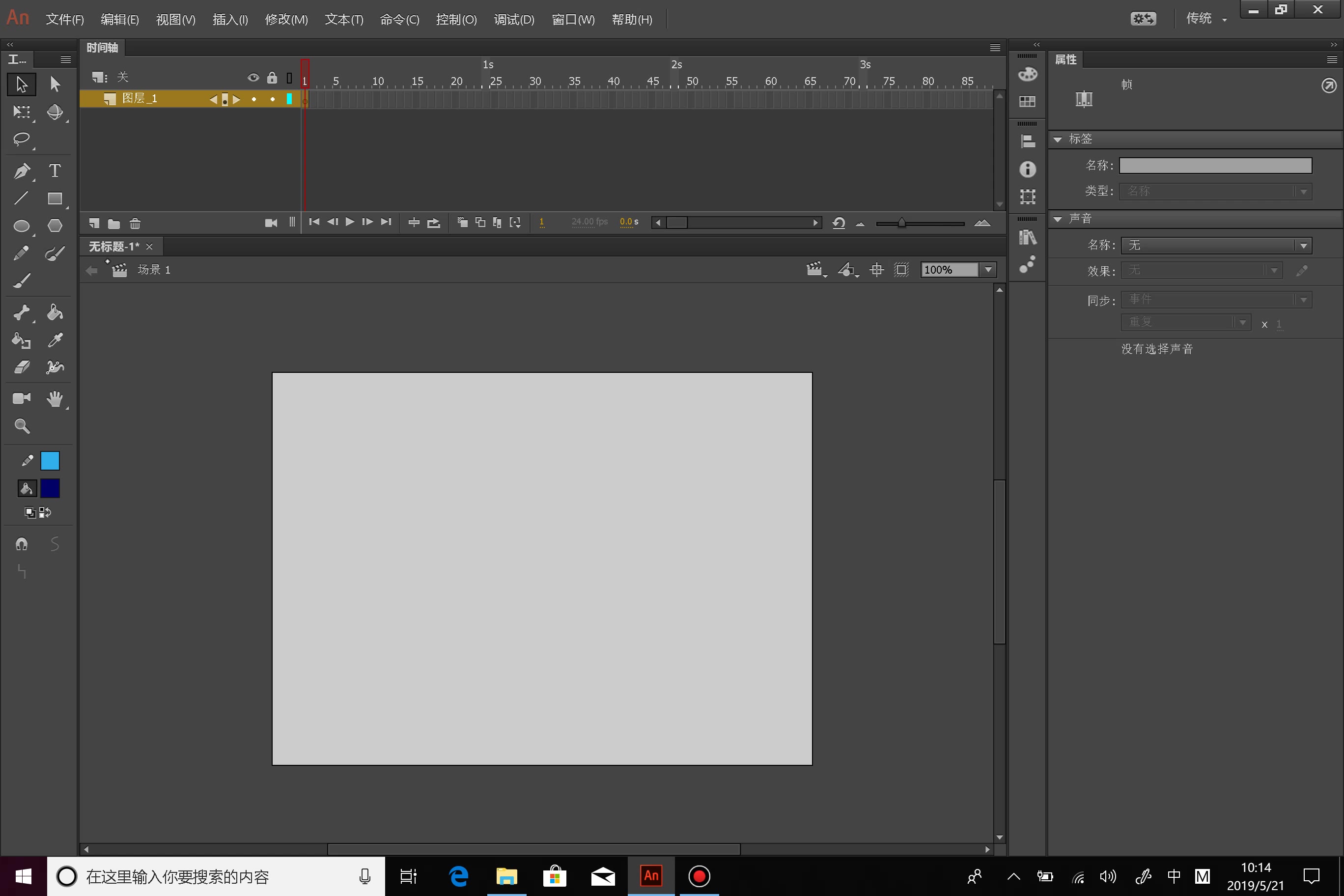Image resolution: width=1344 pixels, height=896 pixels.
Task: Open the 修改(M) menu
Action: coord(286,20)
